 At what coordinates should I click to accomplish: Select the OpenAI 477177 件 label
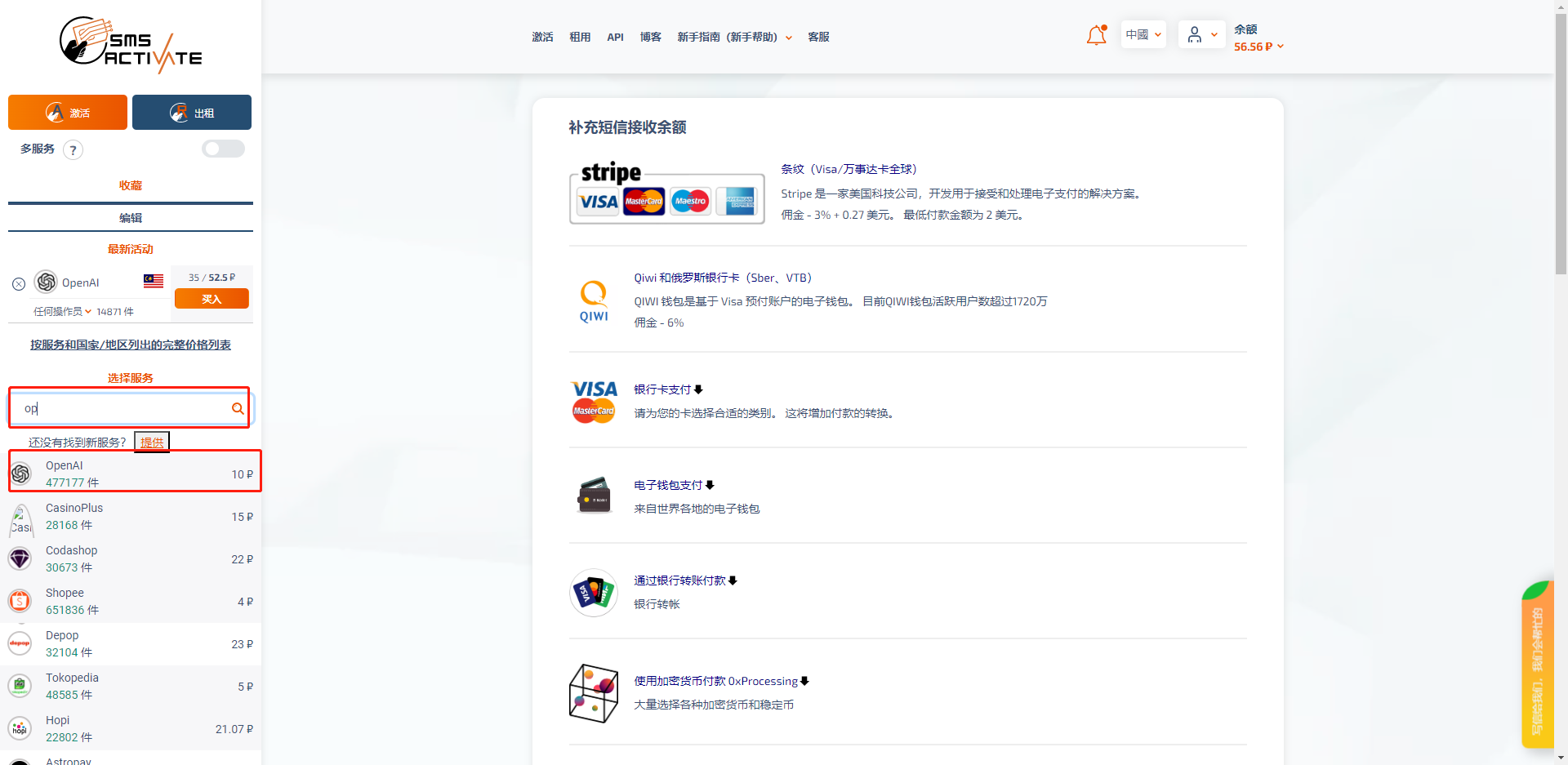(72, 483)
